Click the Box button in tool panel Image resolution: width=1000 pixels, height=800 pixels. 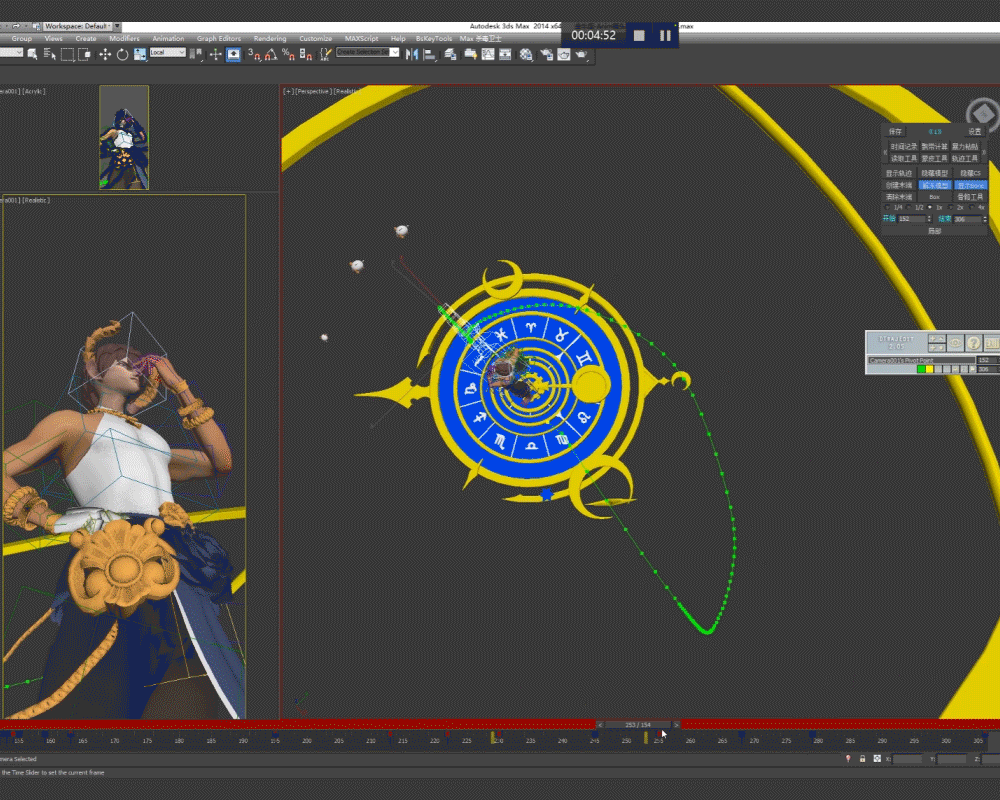pyautogui.click(x=935, y=197)
